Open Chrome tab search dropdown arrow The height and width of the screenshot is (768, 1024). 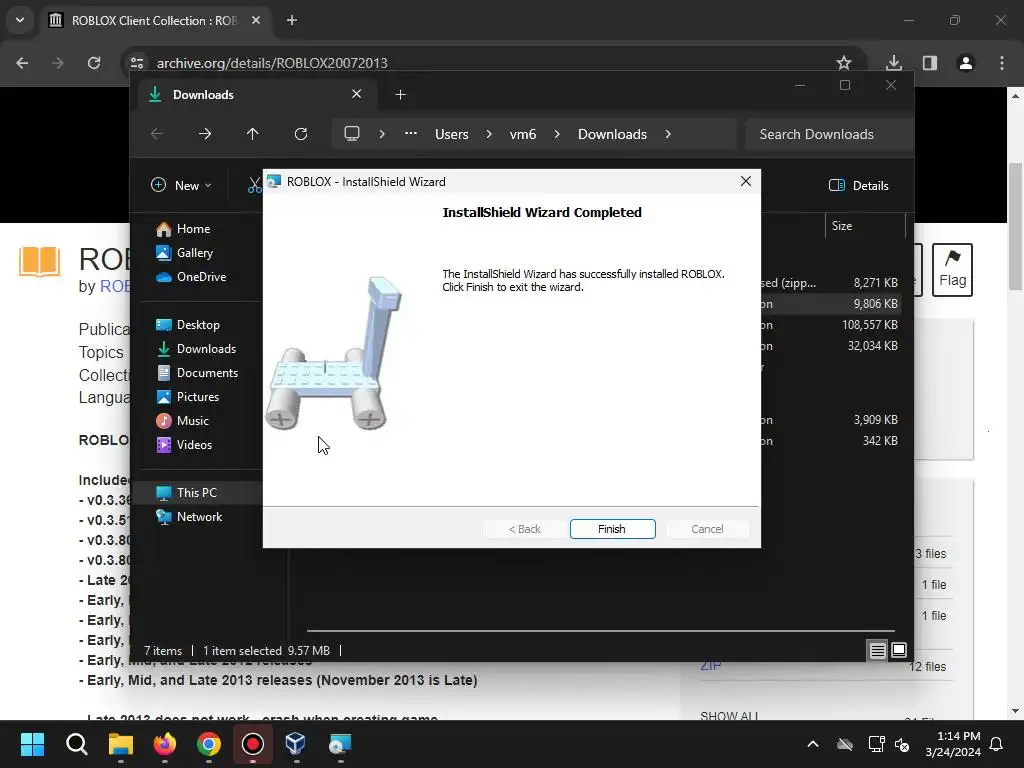pyautogui.click(x=20, y=20)
